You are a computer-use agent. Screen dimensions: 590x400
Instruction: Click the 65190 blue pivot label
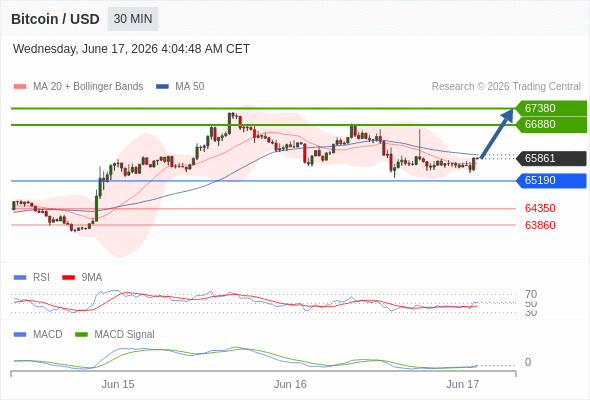551,181
